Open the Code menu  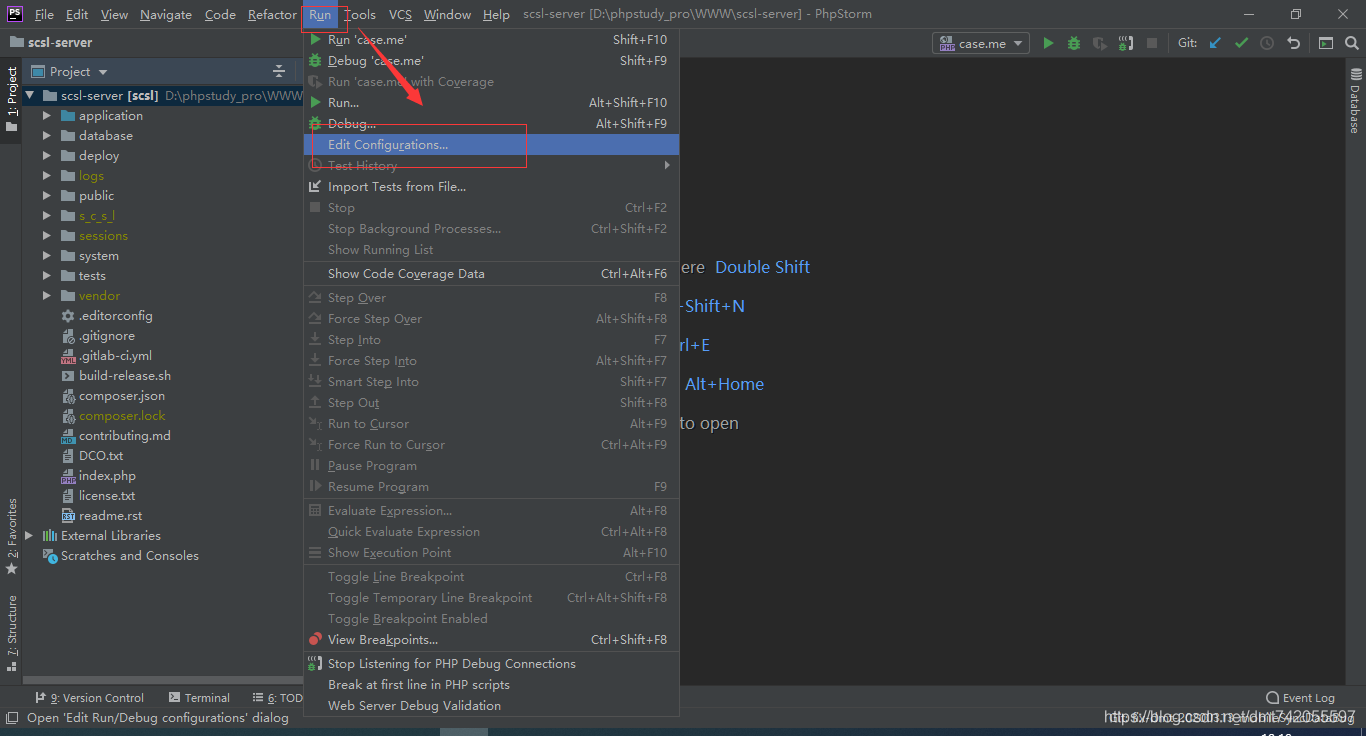pyautogui.click(x=220, y=14)
